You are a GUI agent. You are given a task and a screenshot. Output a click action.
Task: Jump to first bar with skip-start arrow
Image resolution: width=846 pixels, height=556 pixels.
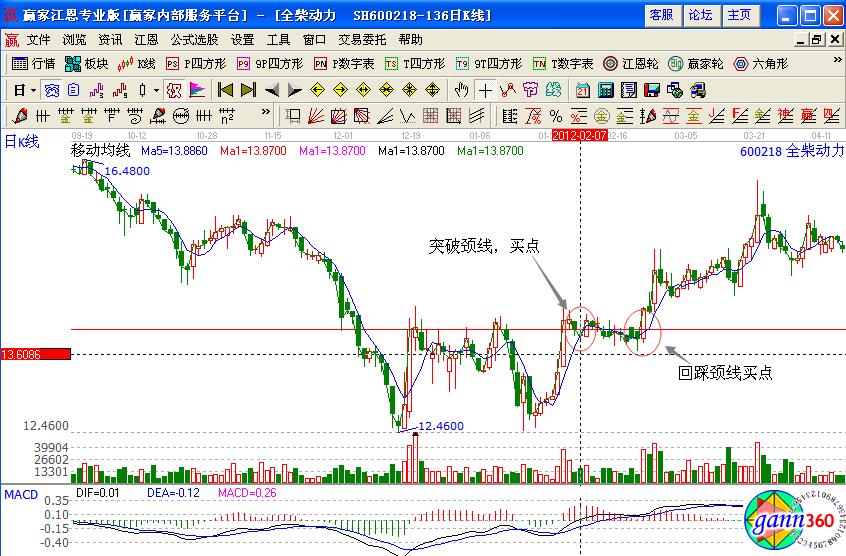225,89
